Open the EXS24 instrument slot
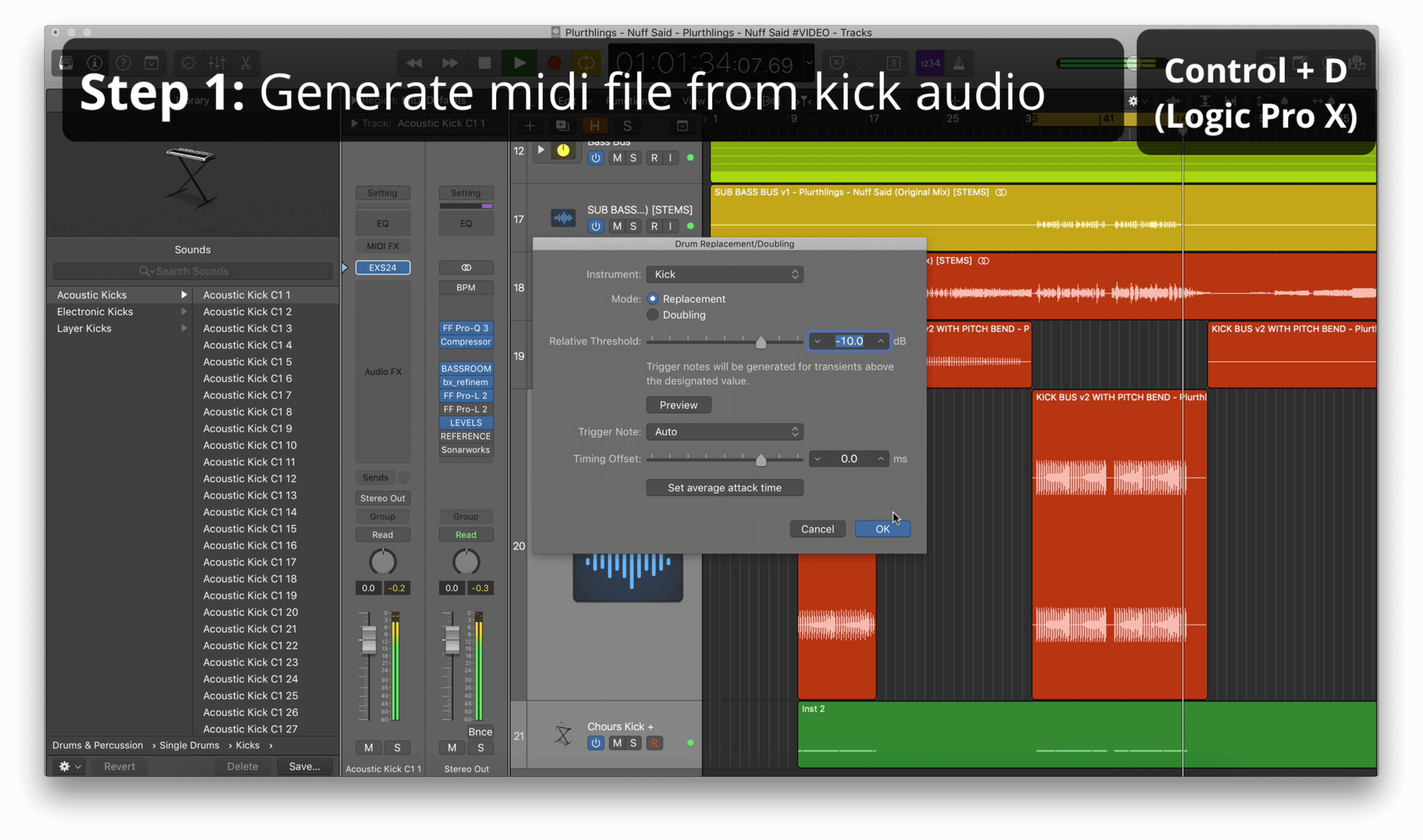The height and width of the screenshot is (840, 1423). pyautogui.click(x=383, y=267)
